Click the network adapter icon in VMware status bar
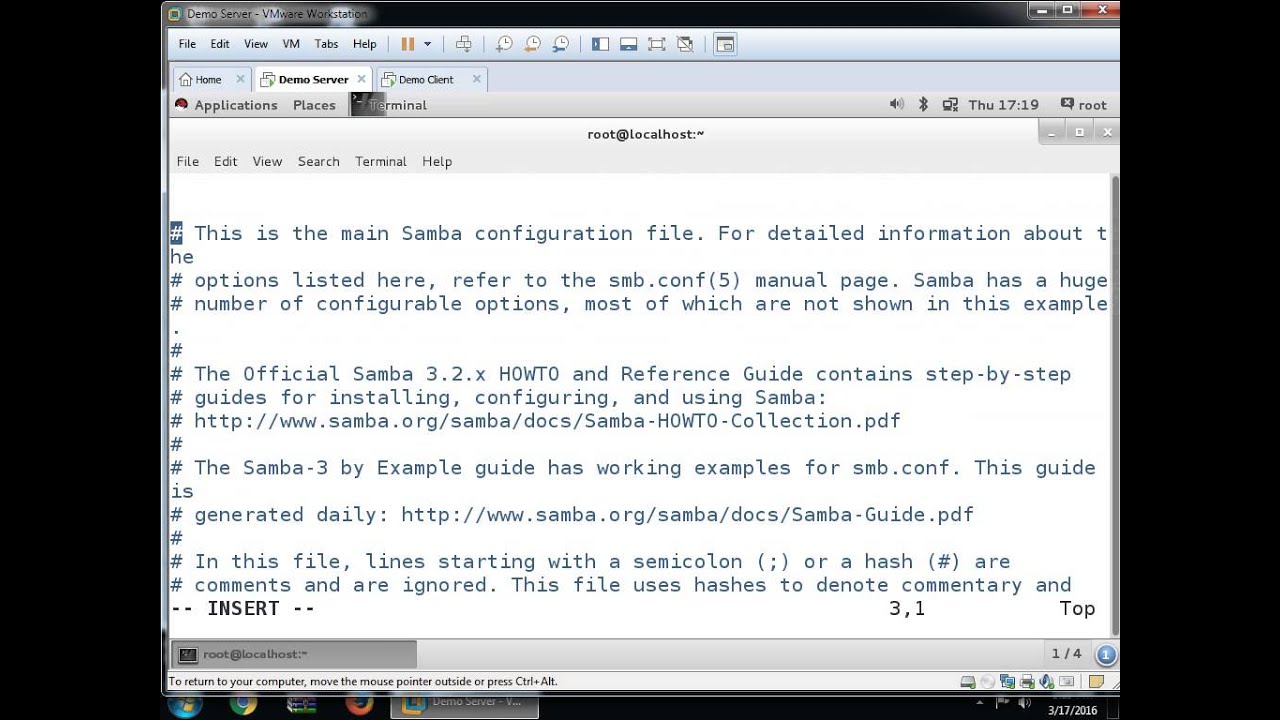This screenshot has width=1280, height=720. coord(1007,682)
